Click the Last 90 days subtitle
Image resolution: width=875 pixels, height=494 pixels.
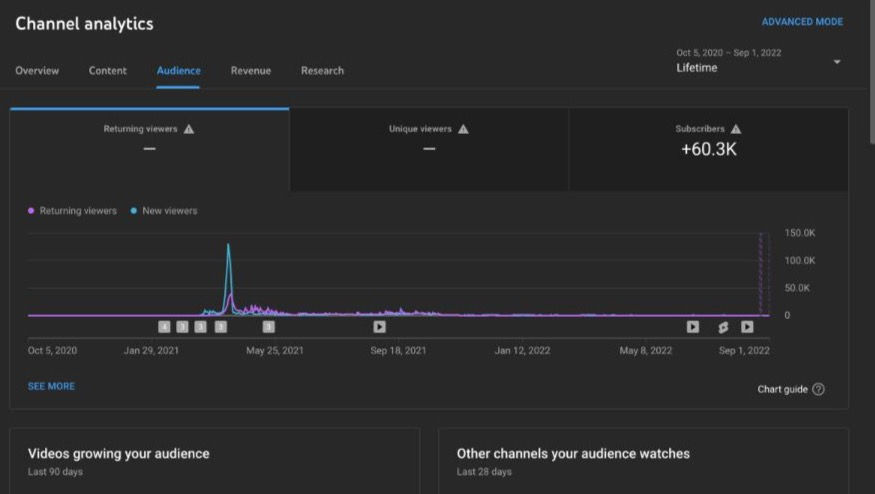pos(55,472)
